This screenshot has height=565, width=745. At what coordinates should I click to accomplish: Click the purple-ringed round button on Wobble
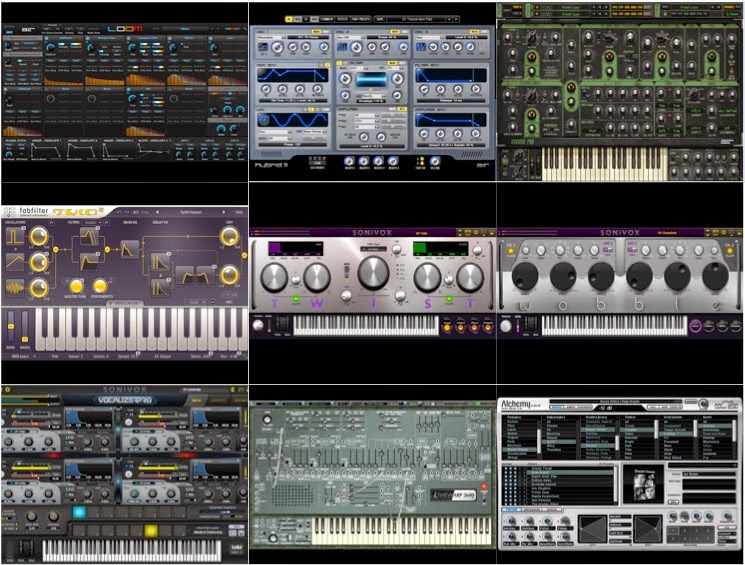point(696,326)
